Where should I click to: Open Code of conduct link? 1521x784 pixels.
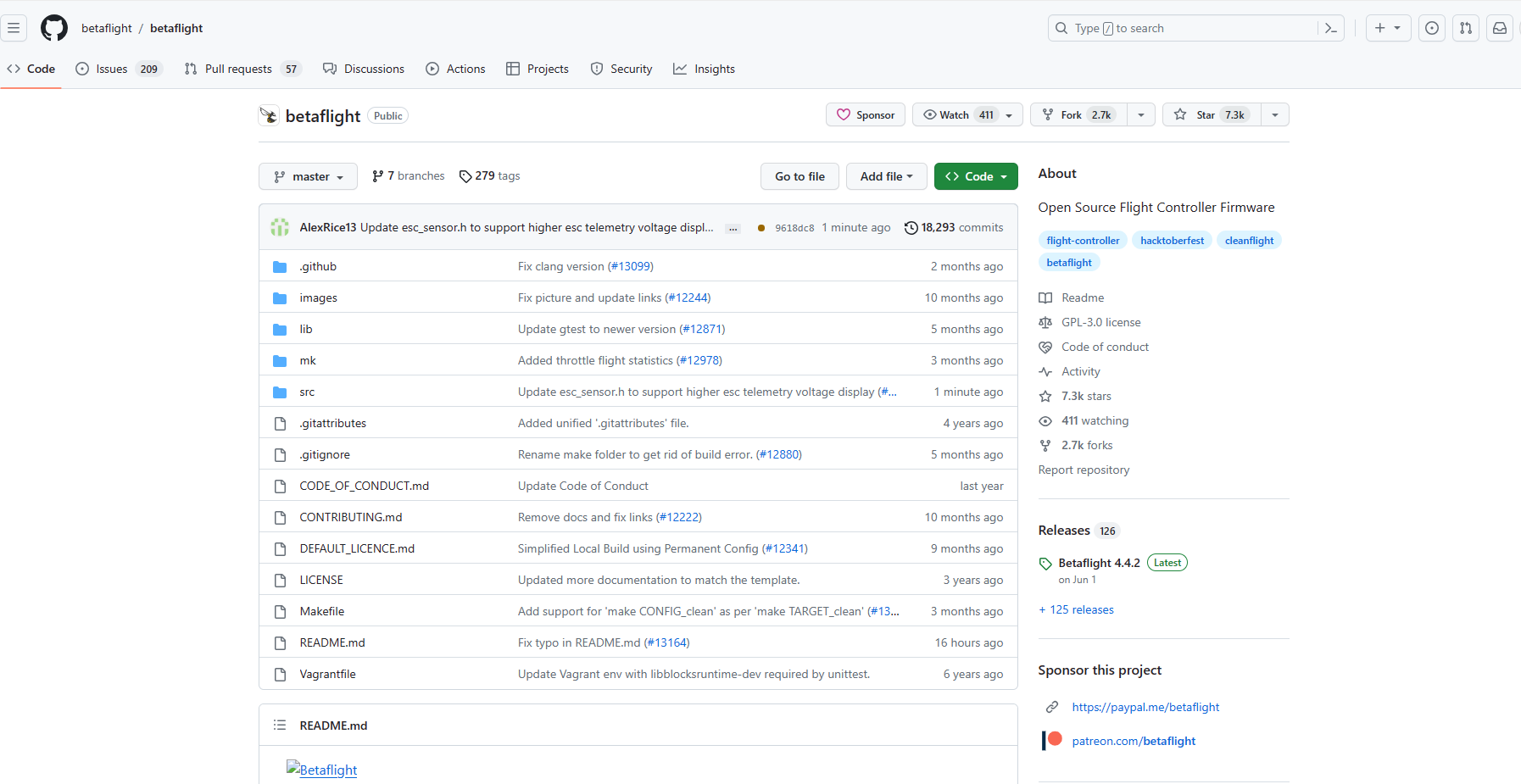pos(1094,347)
